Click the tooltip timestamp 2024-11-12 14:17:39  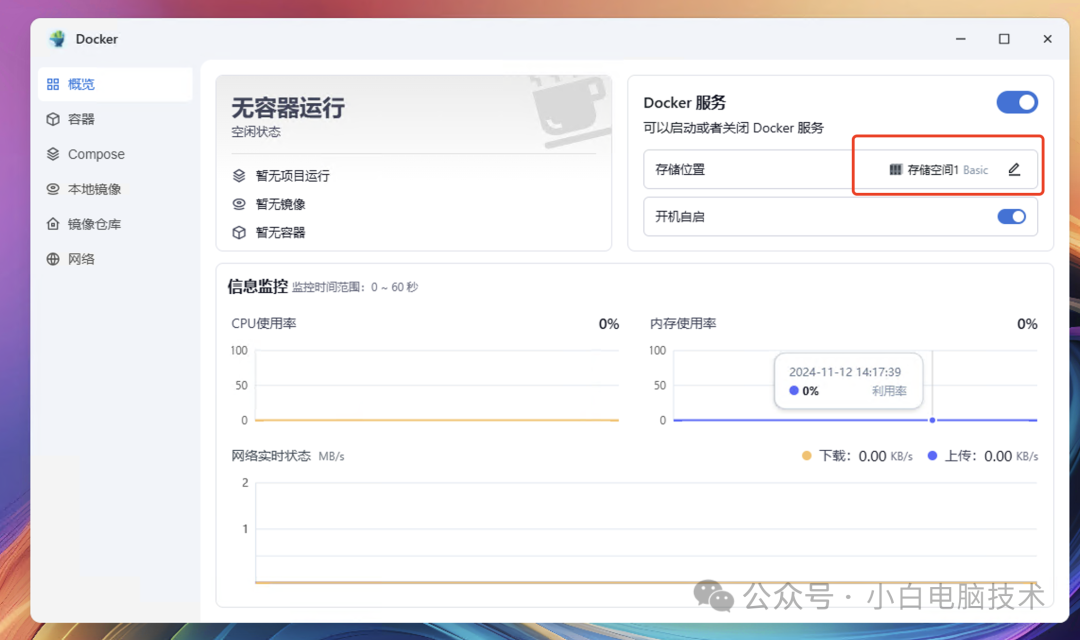click(844, 372)
